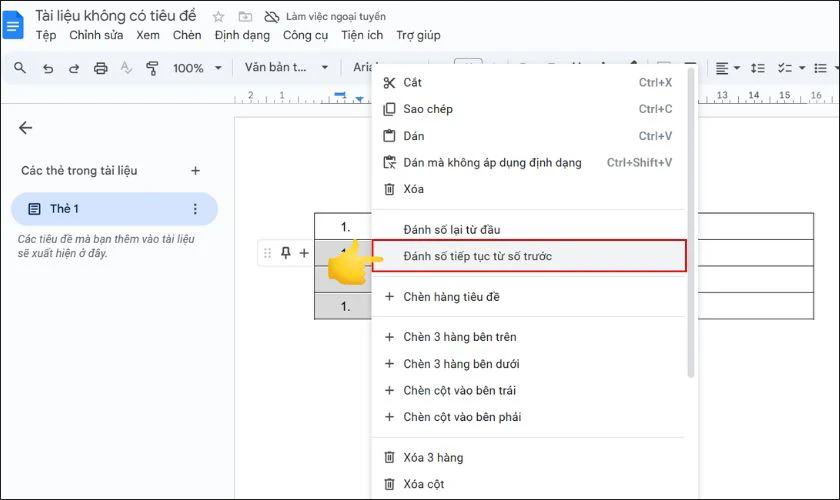
Task: Select Chèn 3 hàng bên dưới
Action: (528, 364)
